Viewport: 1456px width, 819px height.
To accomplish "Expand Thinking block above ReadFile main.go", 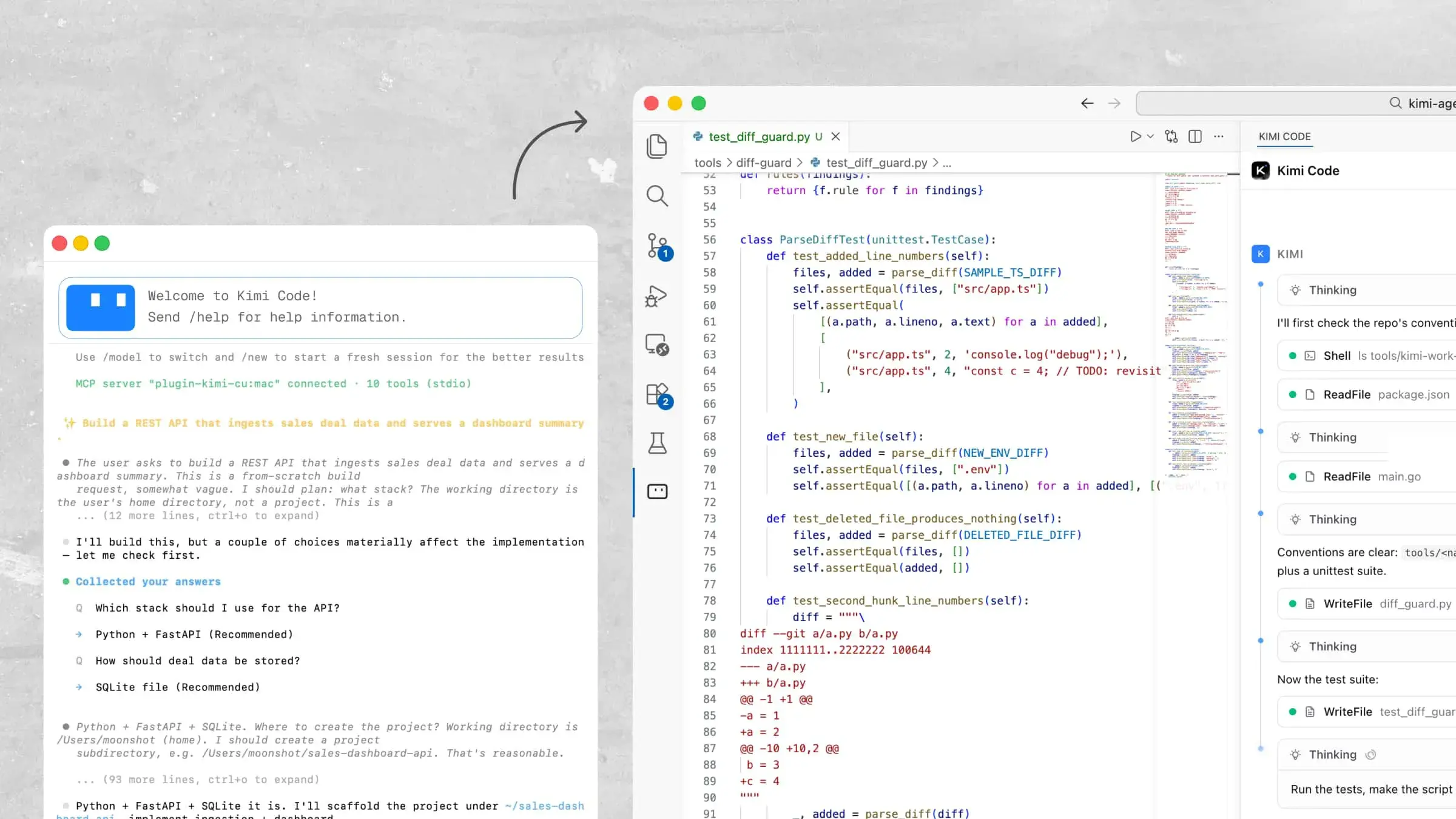I will (1366, 437).
